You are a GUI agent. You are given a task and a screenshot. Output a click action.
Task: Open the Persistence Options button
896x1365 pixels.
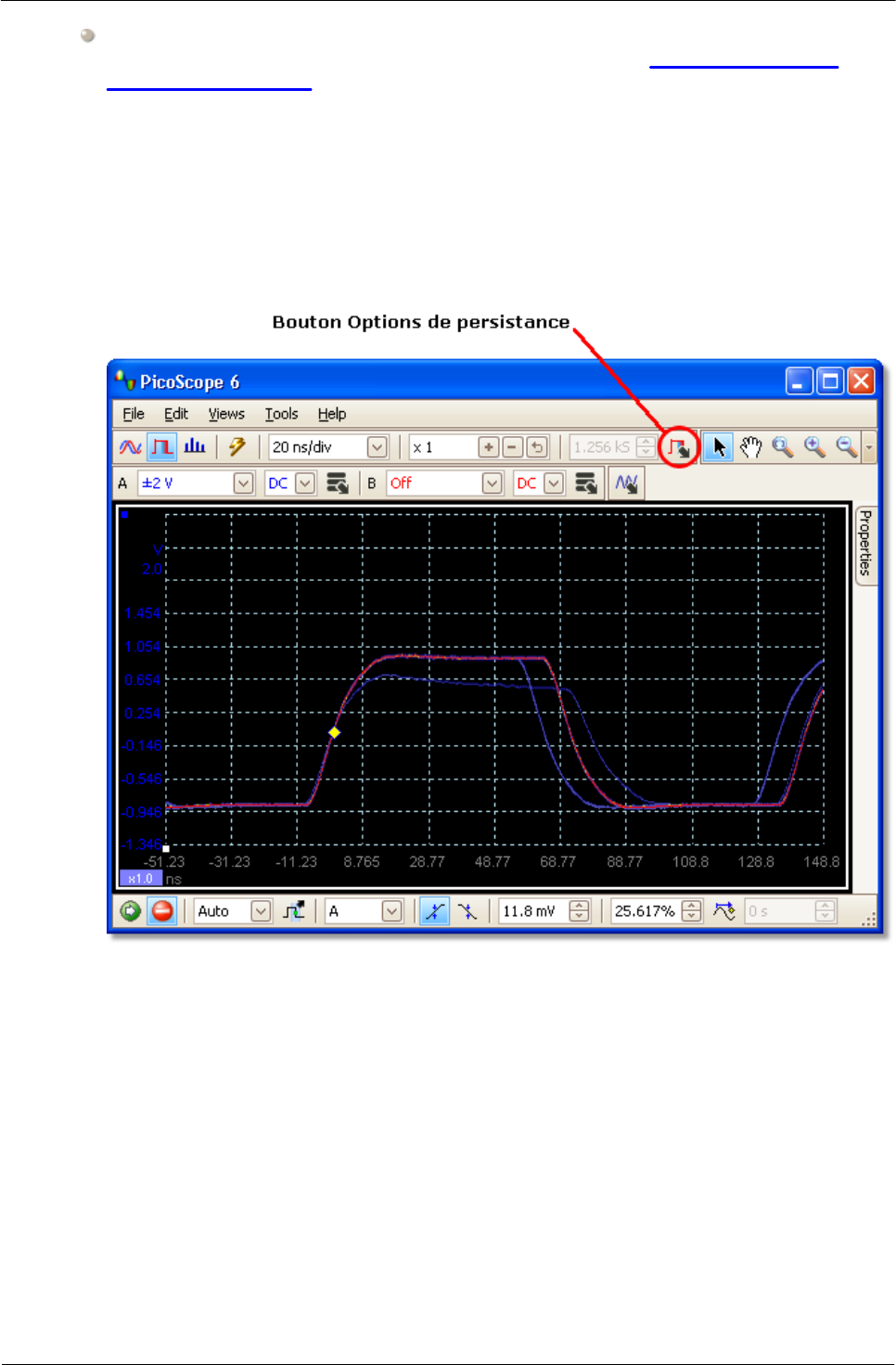coord(680,448)
